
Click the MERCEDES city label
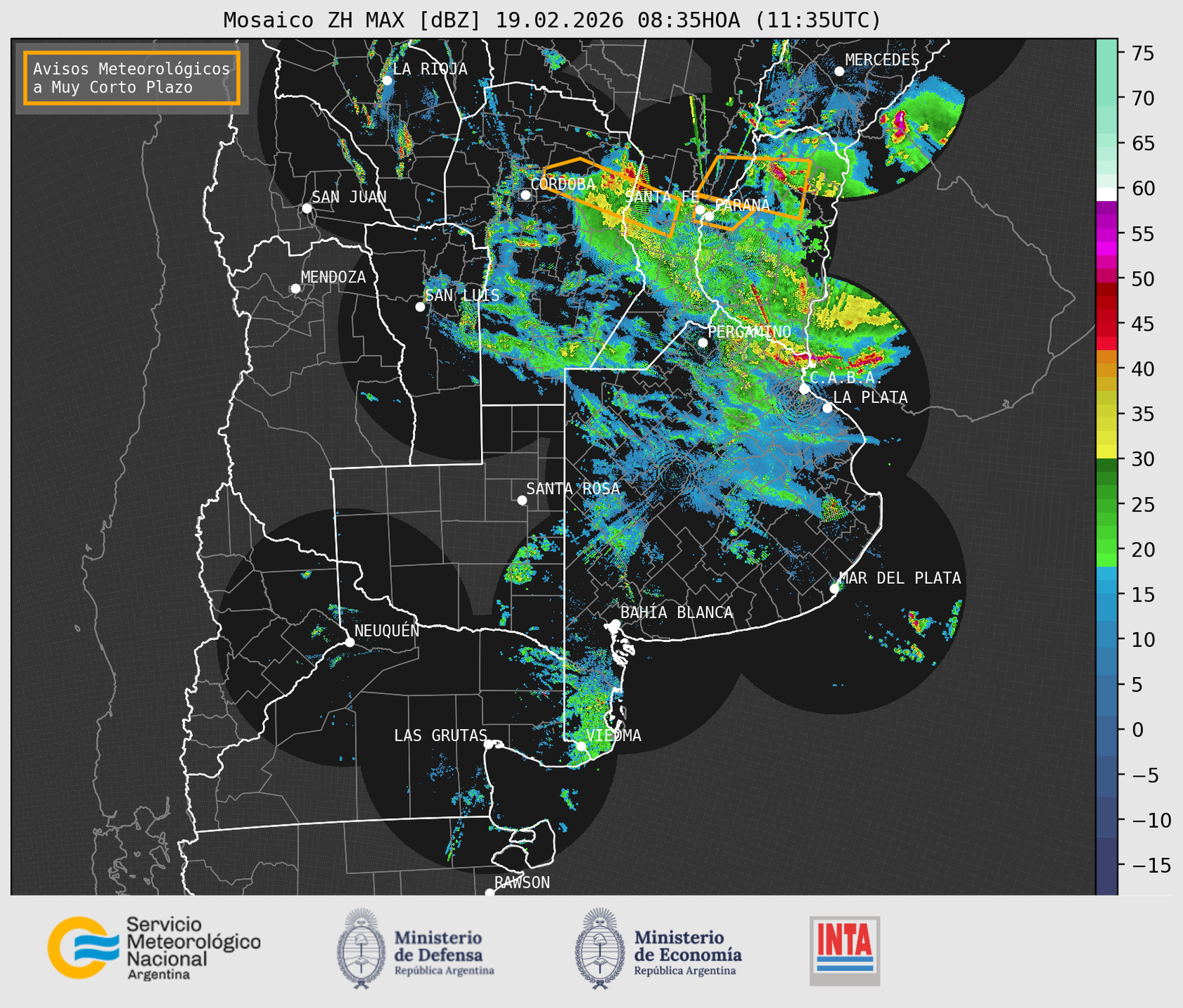pos(881,60)
